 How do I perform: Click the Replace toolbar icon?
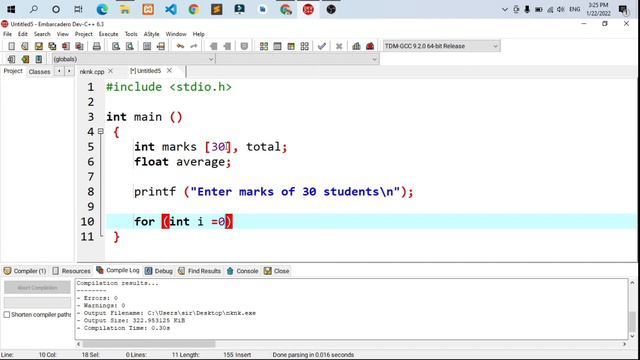click(x=129, y=46)
